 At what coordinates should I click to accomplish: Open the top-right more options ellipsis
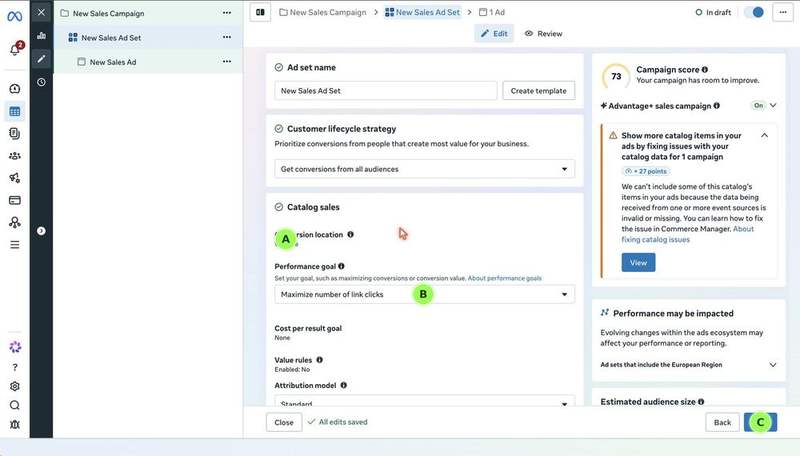coord(783,12)
